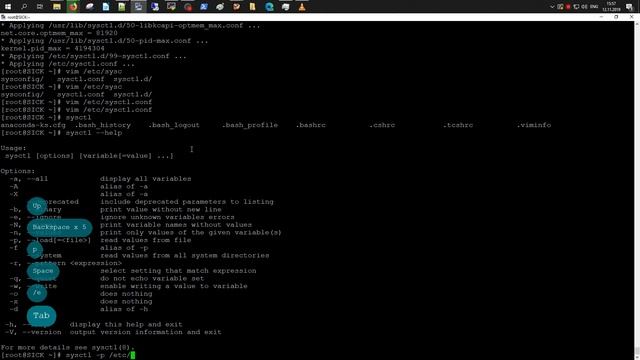640x360 pixels.
Task: Click '.cshrc' file name
Action: point(382,125)
